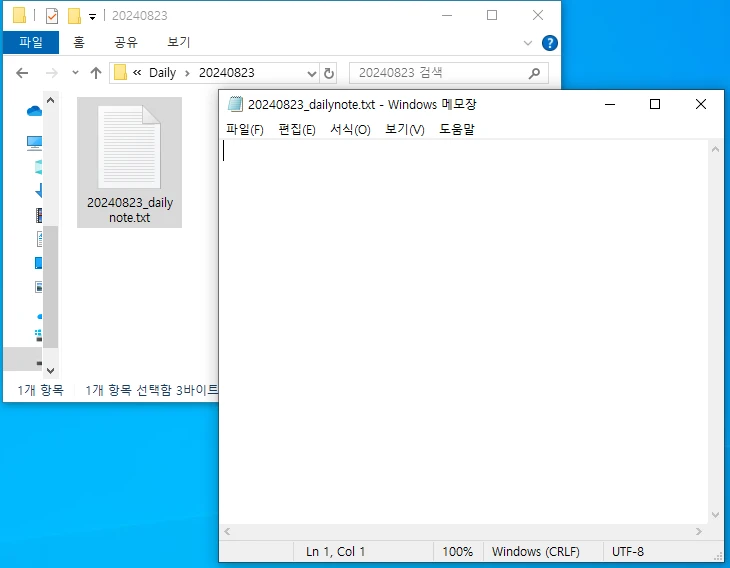730x568 pixels.
Task: Go up one folder level arrow
Action: click(x=96, y=73)
